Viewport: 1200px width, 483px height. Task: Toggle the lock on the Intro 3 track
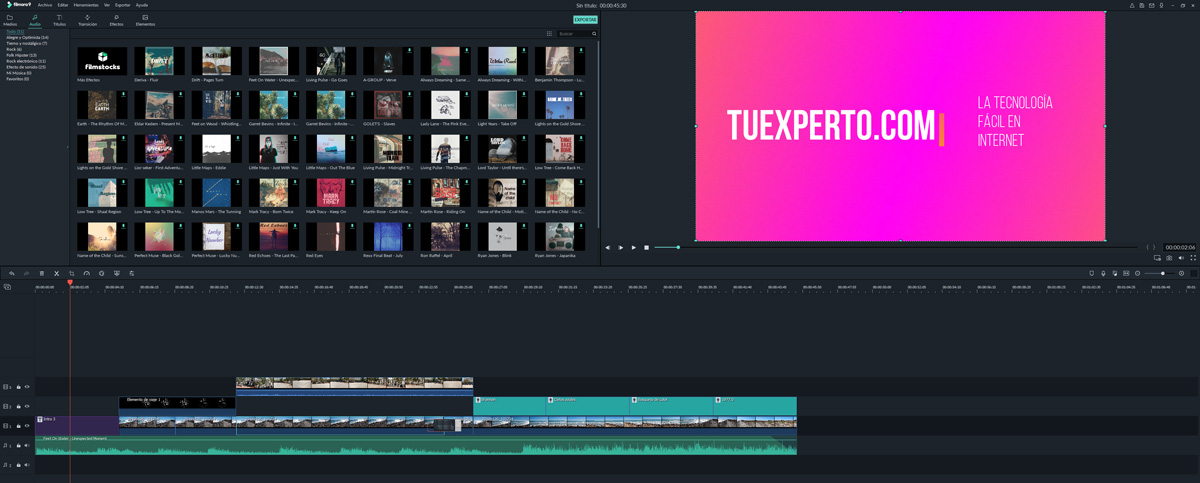click(x=18, y=426)
